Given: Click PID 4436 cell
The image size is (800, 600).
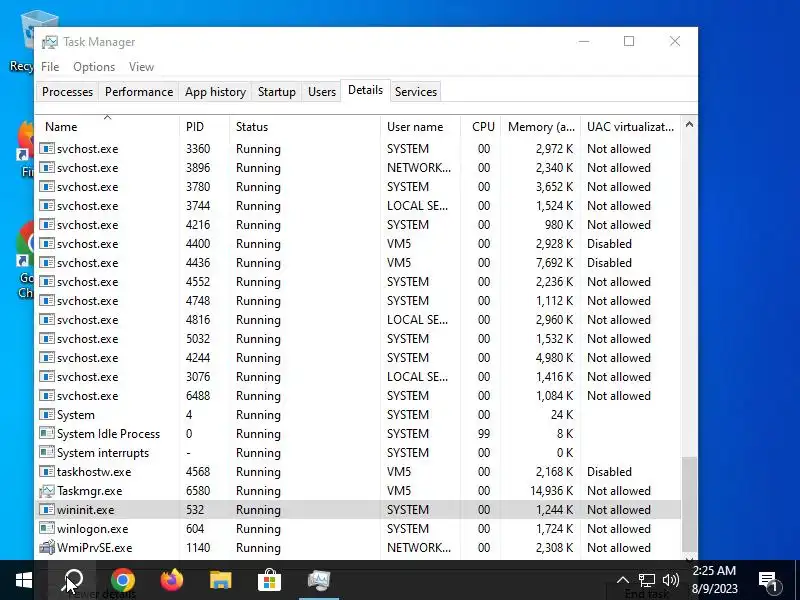Looking at the screenshot, I should [198, 263].
